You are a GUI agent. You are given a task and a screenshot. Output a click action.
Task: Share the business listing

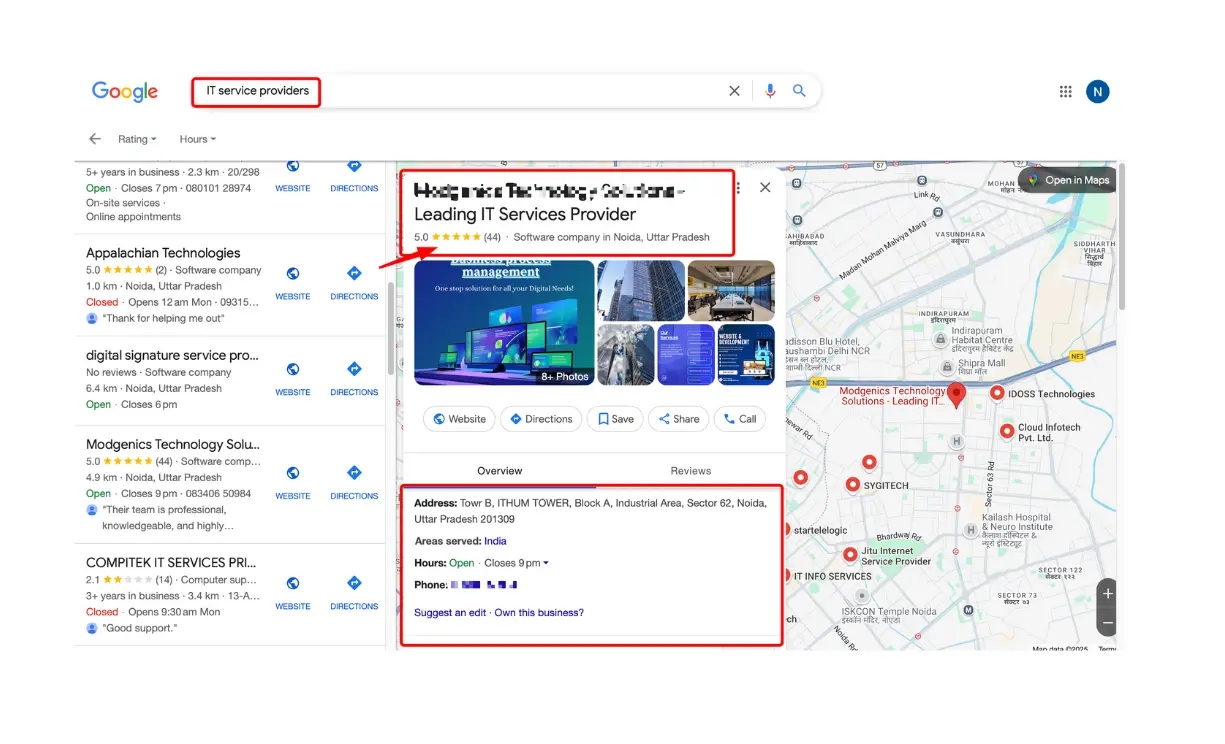click(678, 419)
